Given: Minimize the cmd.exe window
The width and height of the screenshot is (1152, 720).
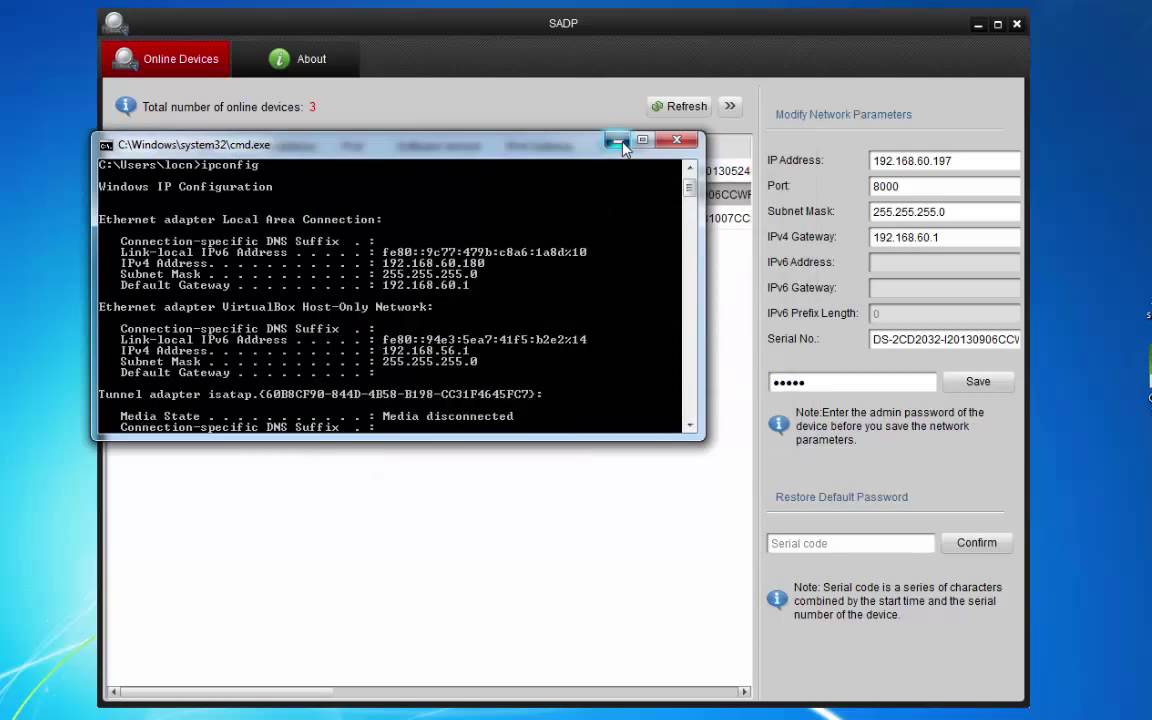Looking at the screenshot, I should 617,140.
